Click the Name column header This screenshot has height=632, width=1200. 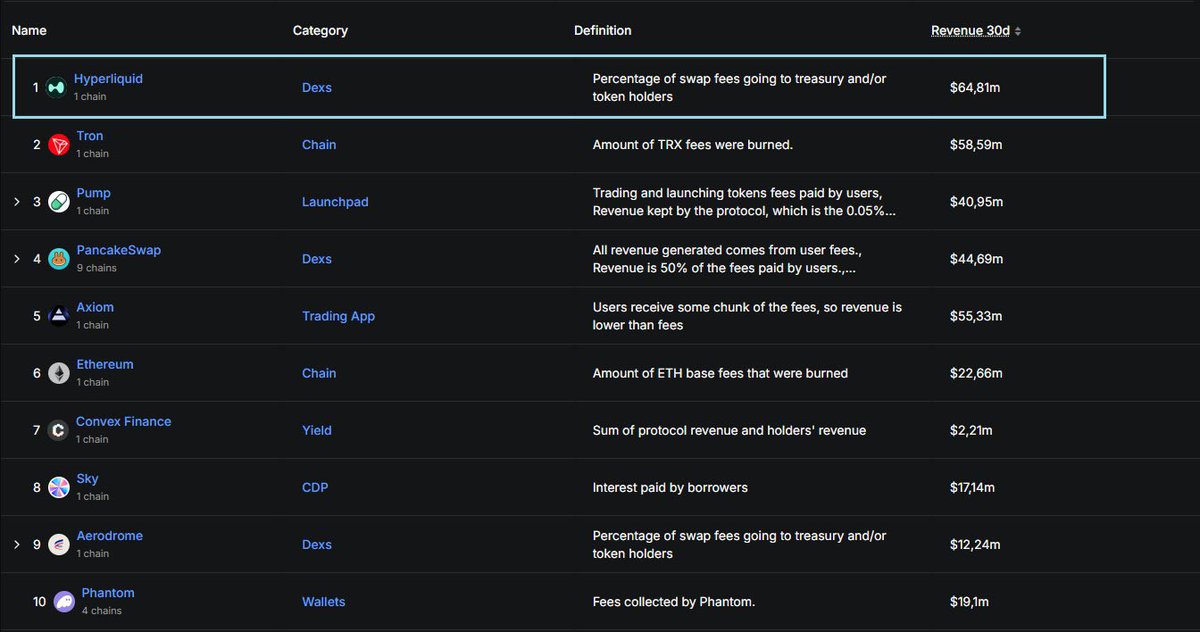[29, 31]
